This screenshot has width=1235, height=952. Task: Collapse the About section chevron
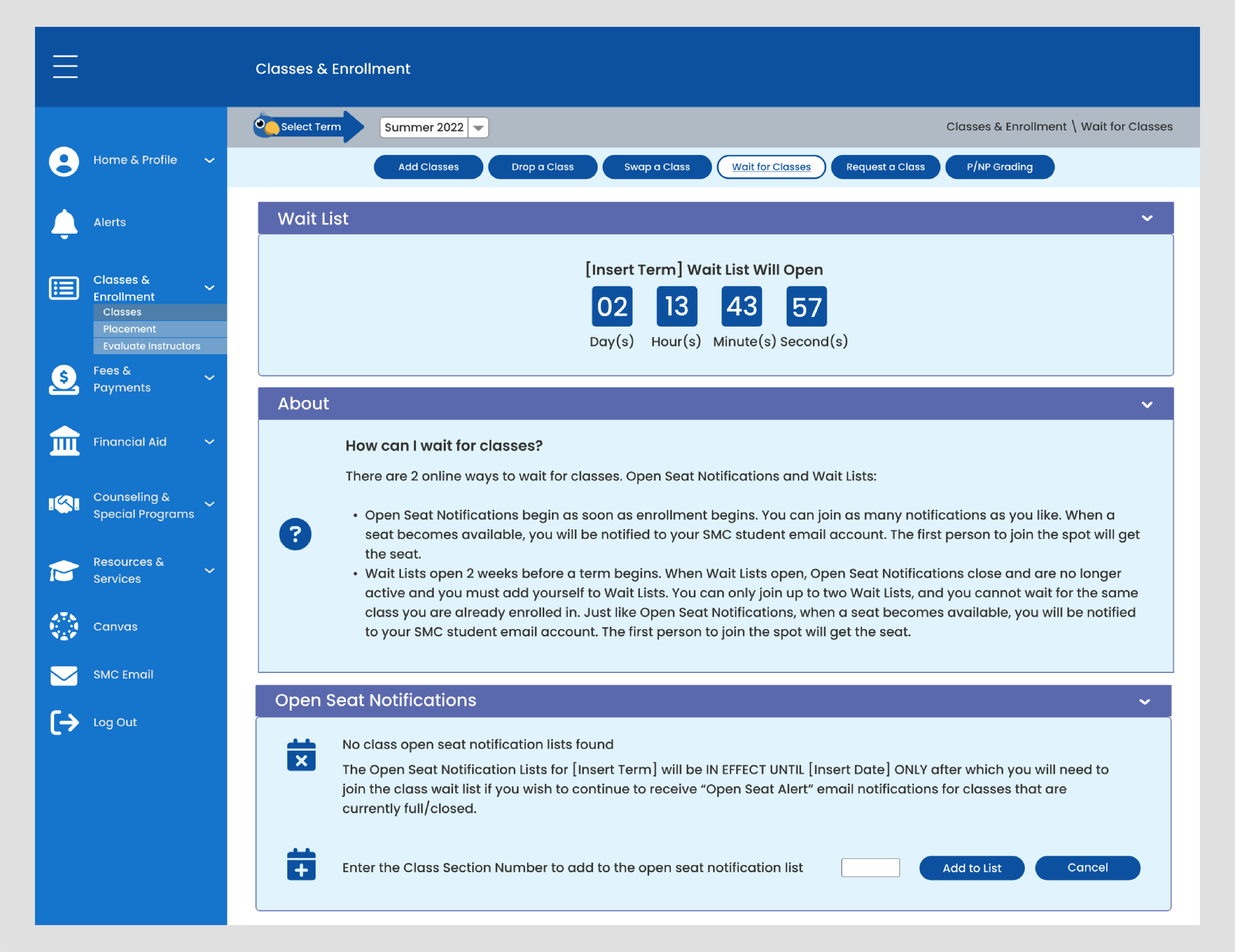click(x=1147, y=405)
